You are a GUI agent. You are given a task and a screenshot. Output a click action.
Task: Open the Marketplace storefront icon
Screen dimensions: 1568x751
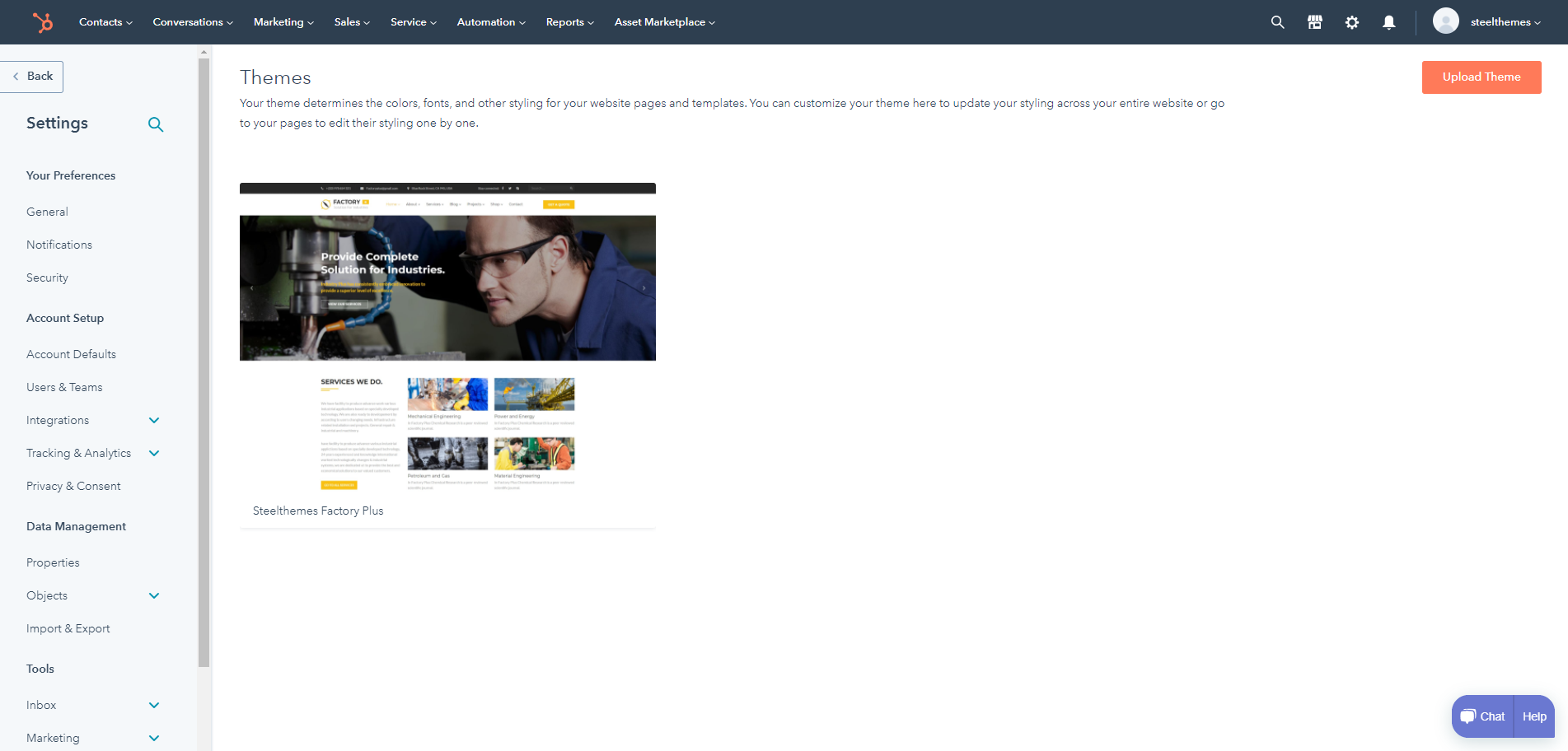[x=1314, y=22]
